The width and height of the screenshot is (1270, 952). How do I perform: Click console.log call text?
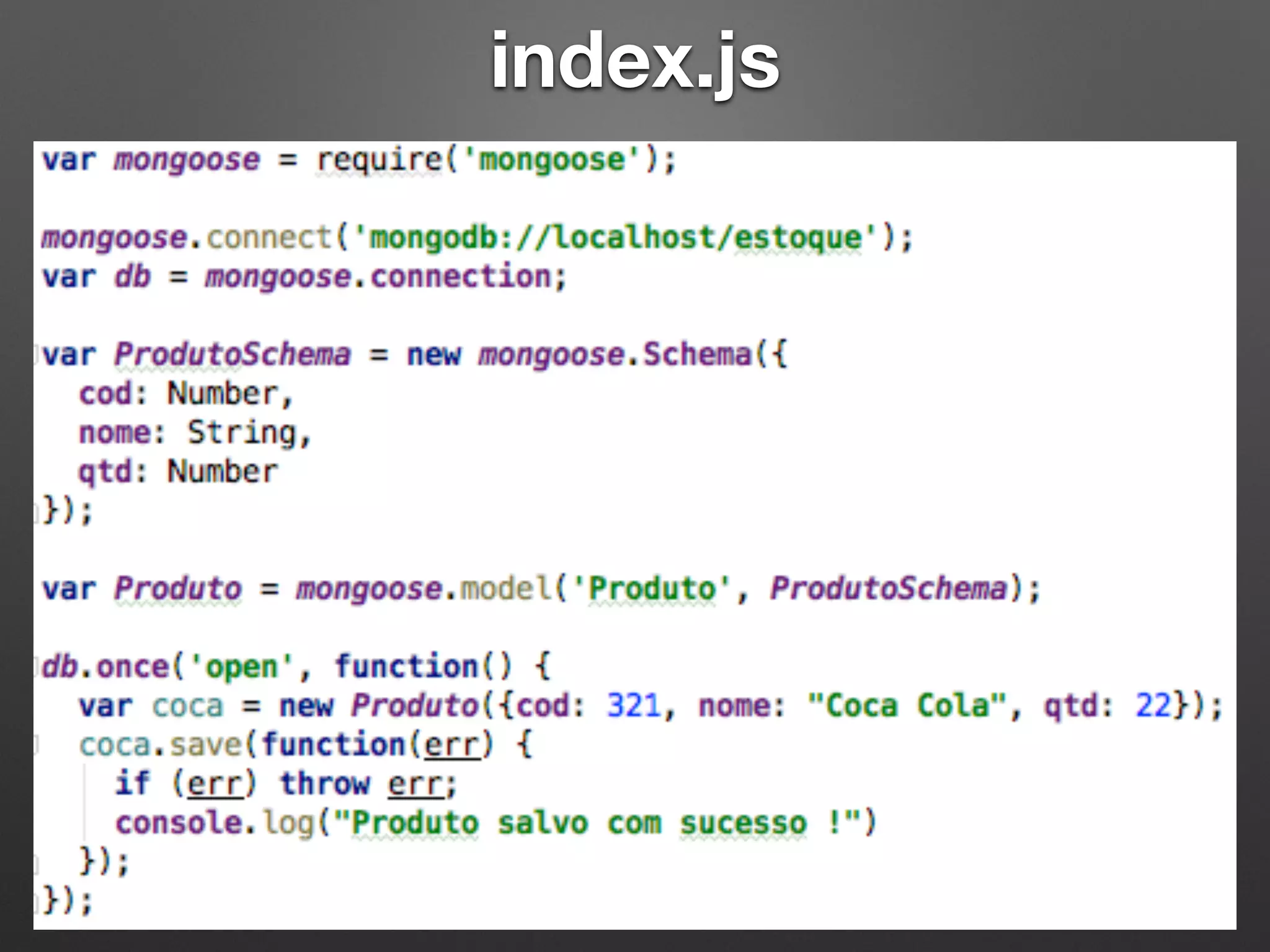point(496,823)
